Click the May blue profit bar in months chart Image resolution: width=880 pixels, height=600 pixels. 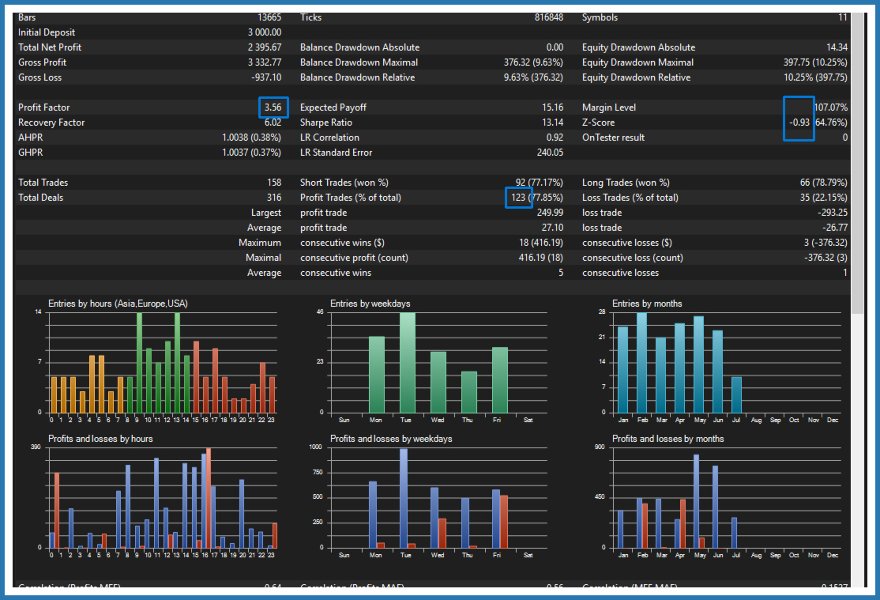pos(696,501)
